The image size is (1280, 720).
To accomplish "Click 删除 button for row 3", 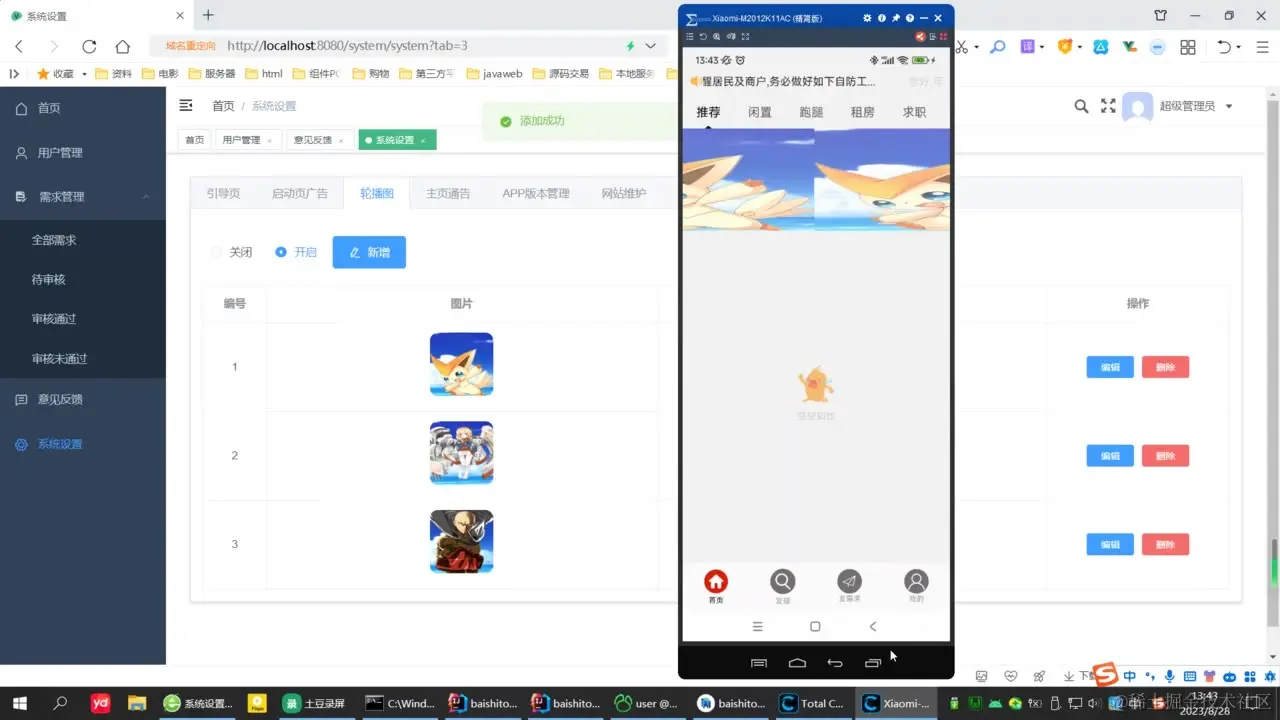I will (1165, 544).
